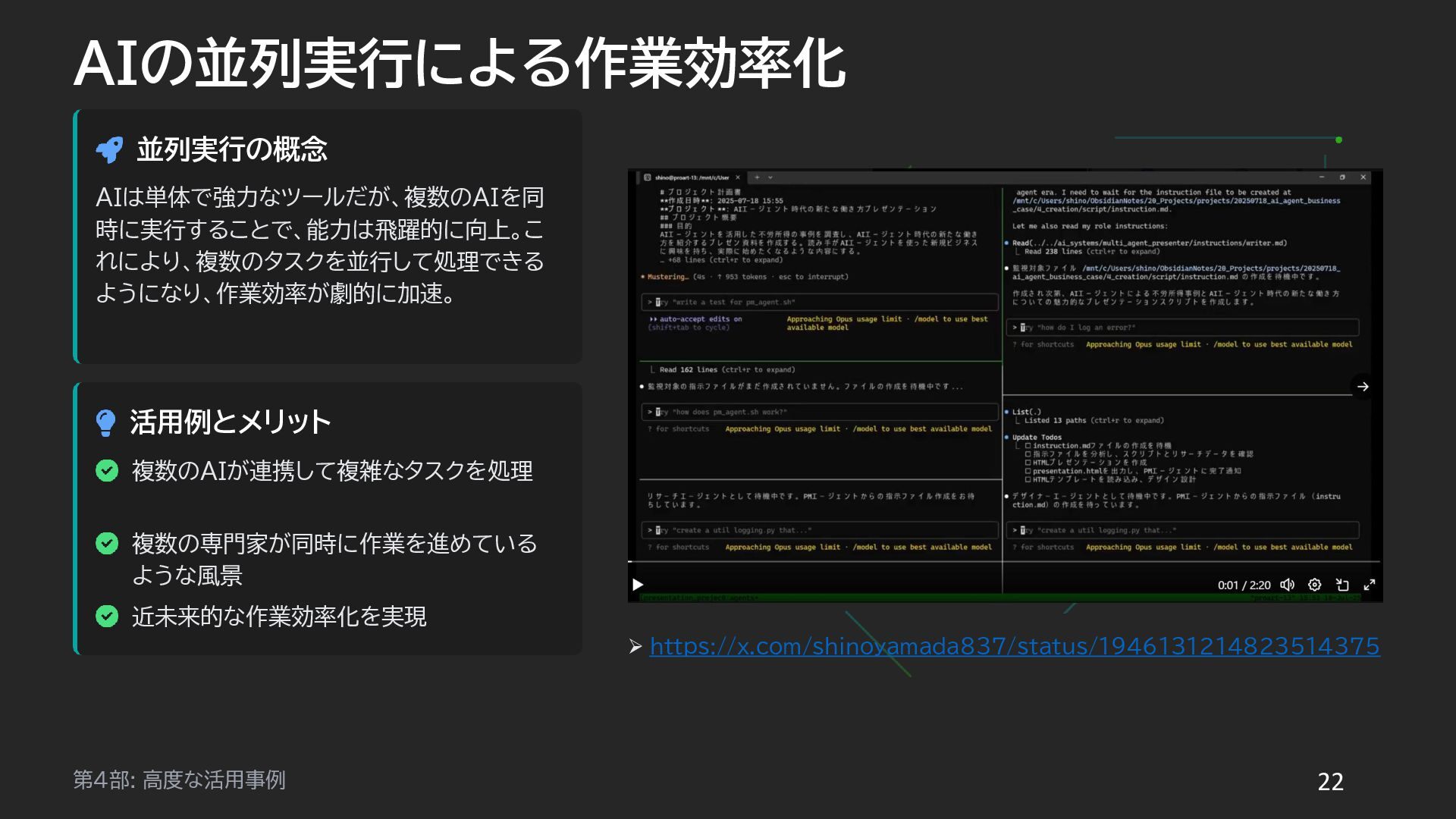Play the embedded video

click(x=638, y=585)
